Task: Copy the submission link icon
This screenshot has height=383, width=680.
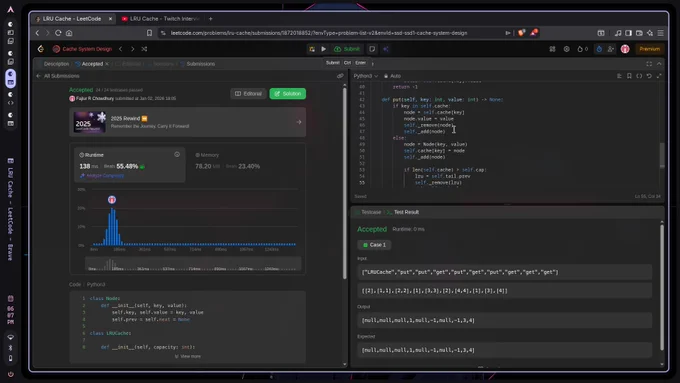Action: point(340,76)
